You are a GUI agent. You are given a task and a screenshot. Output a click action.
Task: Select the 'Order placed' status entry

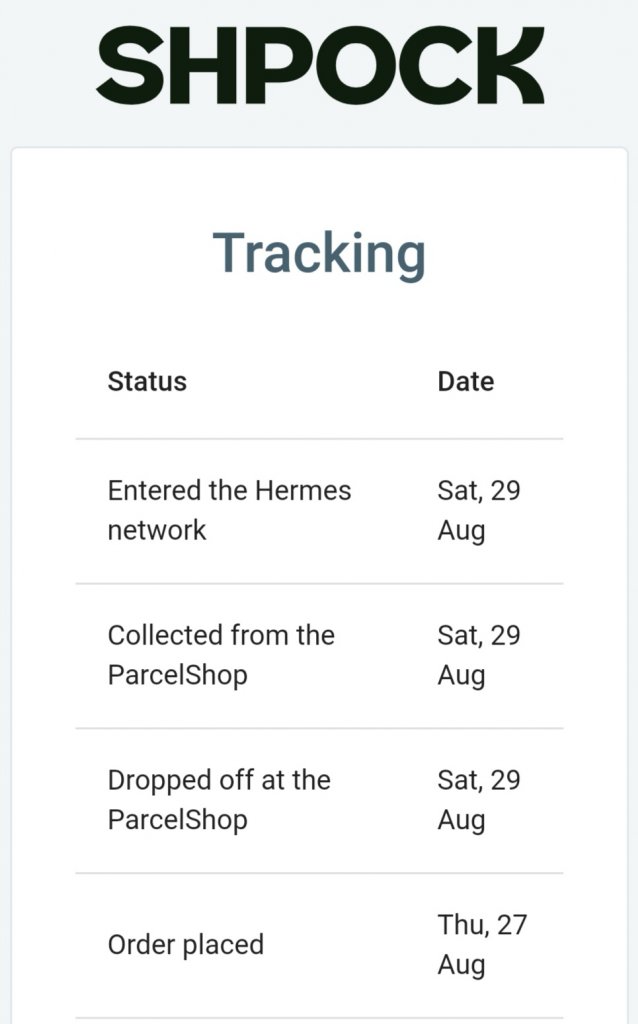coord(186,945)
